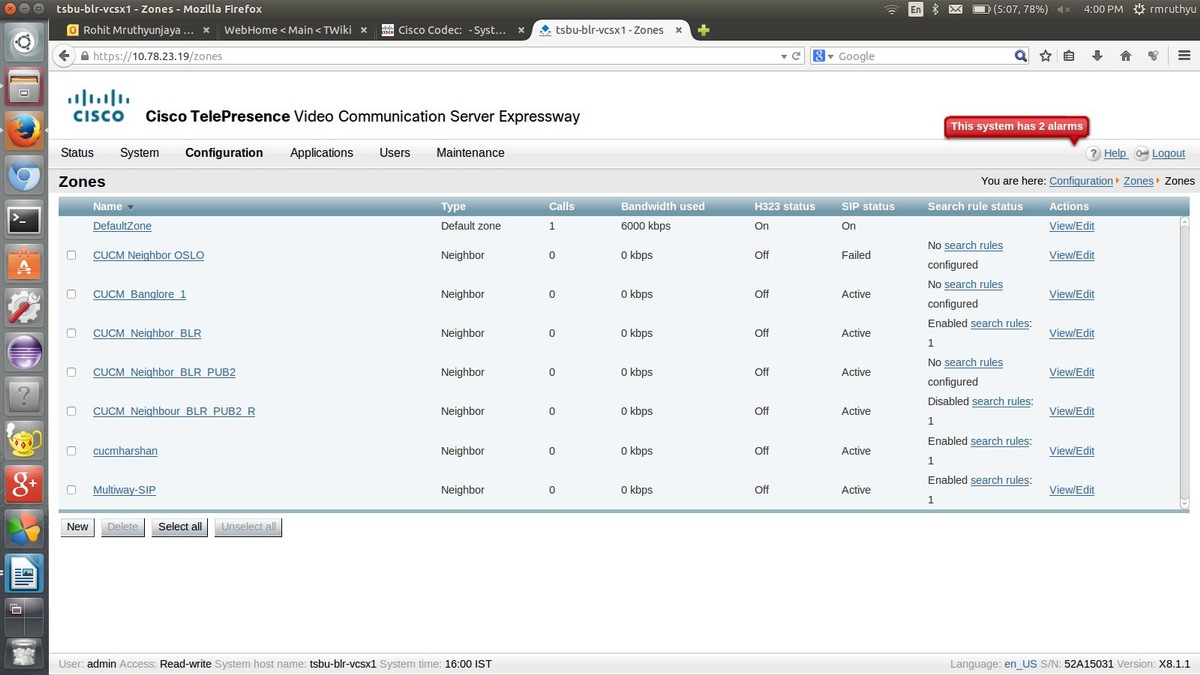Go to Firefox home page icon
The image size is (1200, 675).
point(1125,56)
